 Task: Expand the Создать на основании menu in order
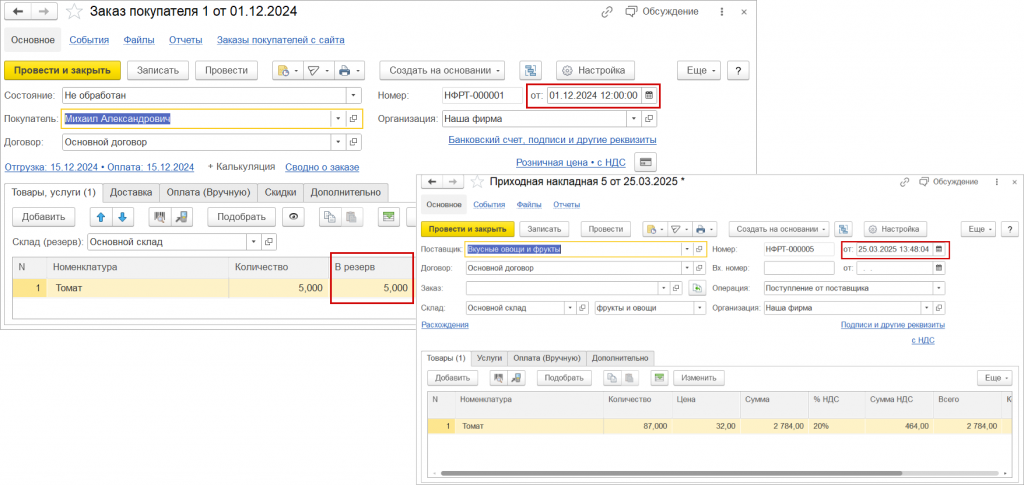pos(442,70)
